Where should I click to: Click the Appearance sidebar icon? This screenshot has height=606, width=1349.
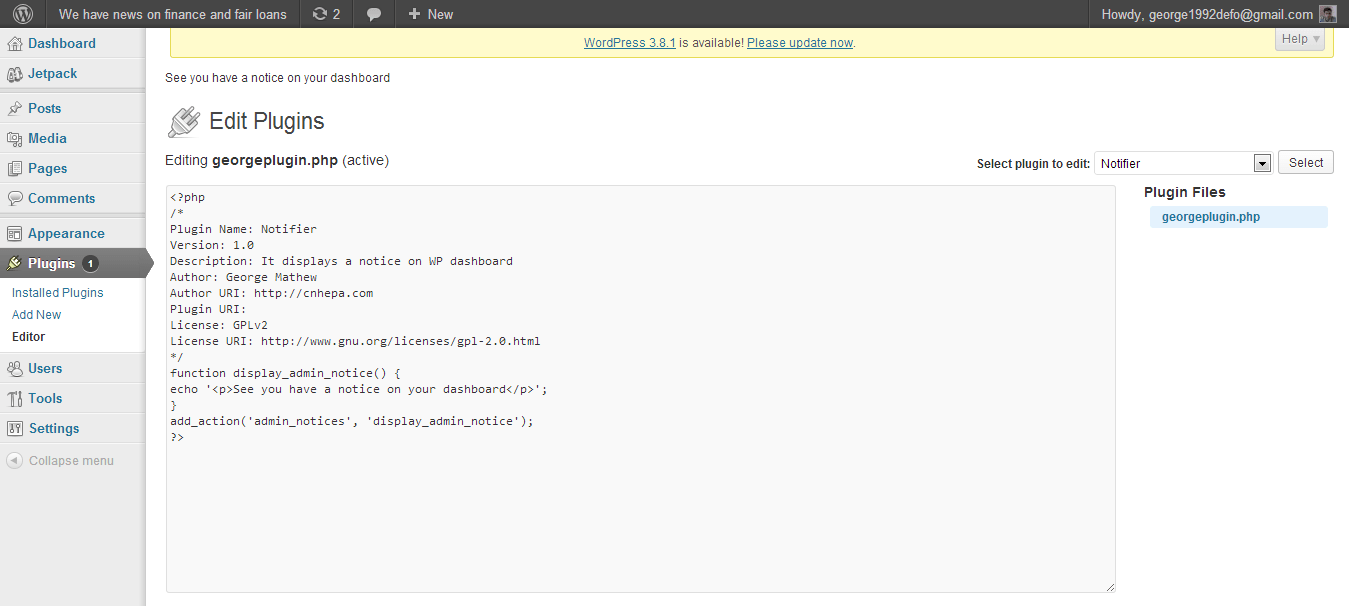tap(15, 232)
